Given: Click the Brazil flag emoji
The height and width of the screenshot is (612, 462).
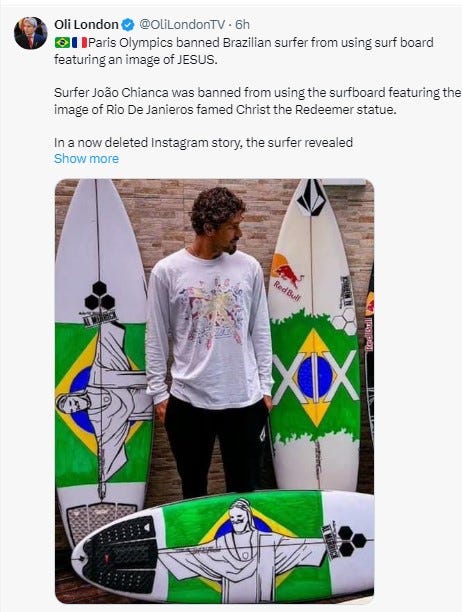Looking at the screenshot, I should tap(62, 42).
